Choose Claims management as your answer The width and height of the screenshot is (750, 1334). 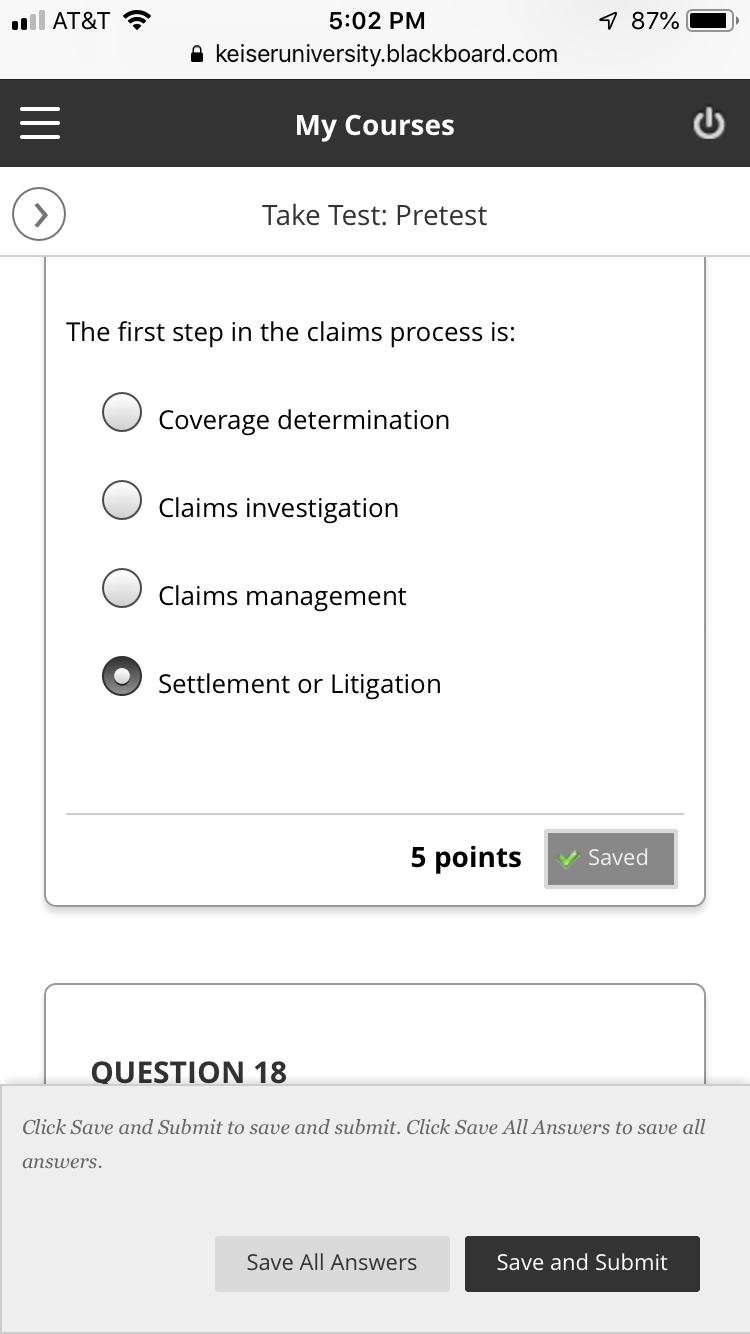coord(122,587)
